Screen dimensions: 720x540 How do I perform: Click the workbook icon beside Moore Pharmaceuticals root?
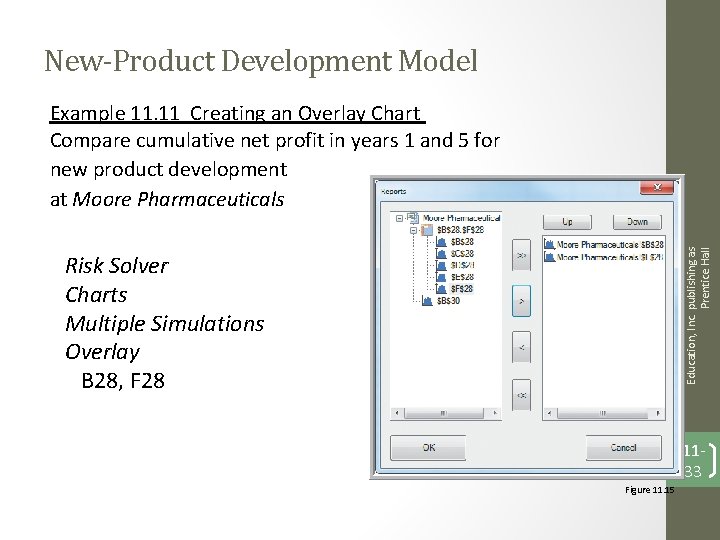pyautogui.click(x=413, y=218)
